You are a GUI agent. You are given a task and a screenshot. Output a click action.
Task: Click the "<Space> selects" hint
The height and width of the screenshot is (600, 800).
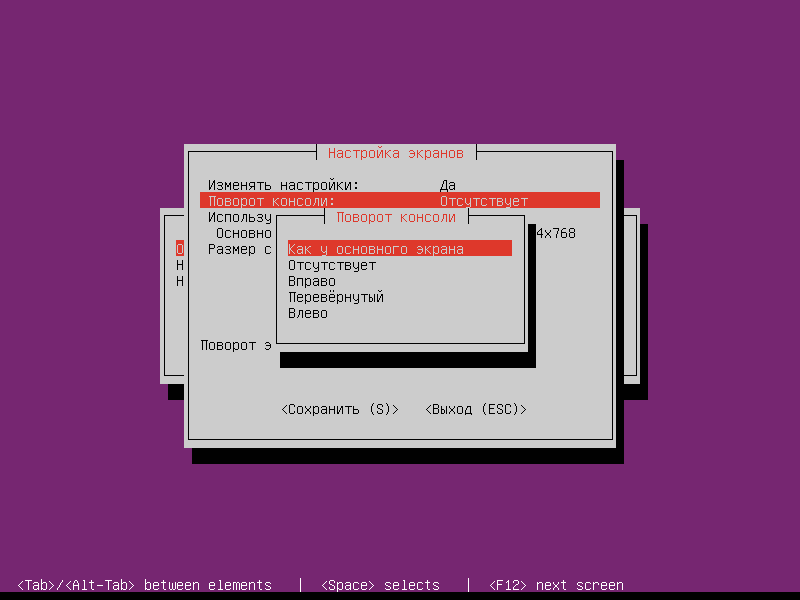(x=380, y=585)
